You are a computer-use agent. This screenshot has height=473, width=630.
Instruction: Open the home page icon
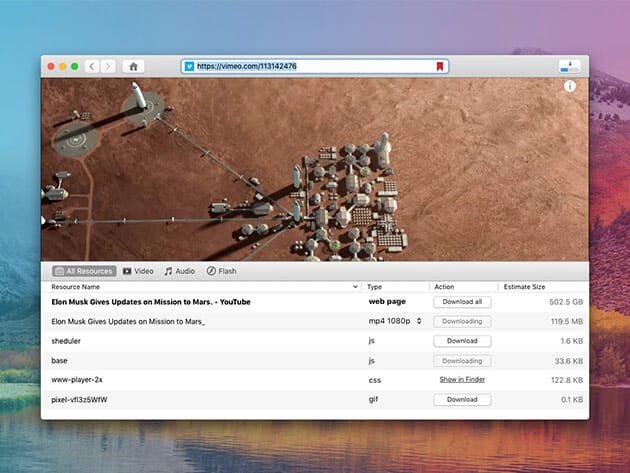click(x=133, y=66)
